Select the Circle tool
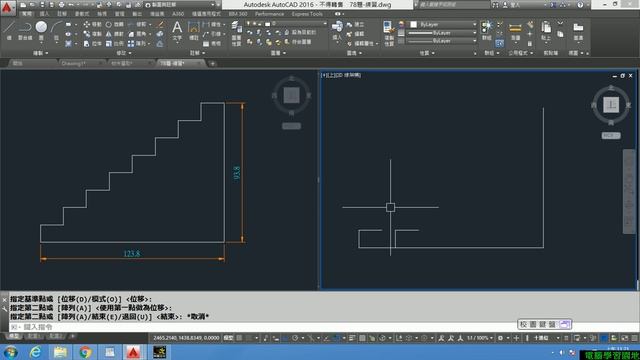 point(41,30)
